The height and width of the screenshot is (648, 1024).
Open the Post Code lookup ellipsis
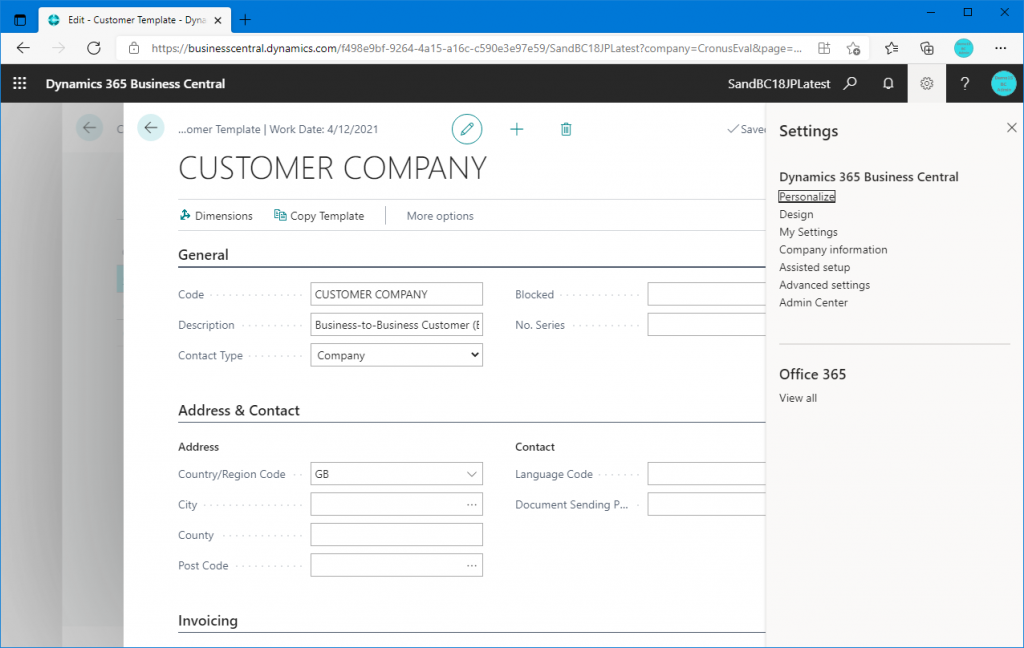472,566
